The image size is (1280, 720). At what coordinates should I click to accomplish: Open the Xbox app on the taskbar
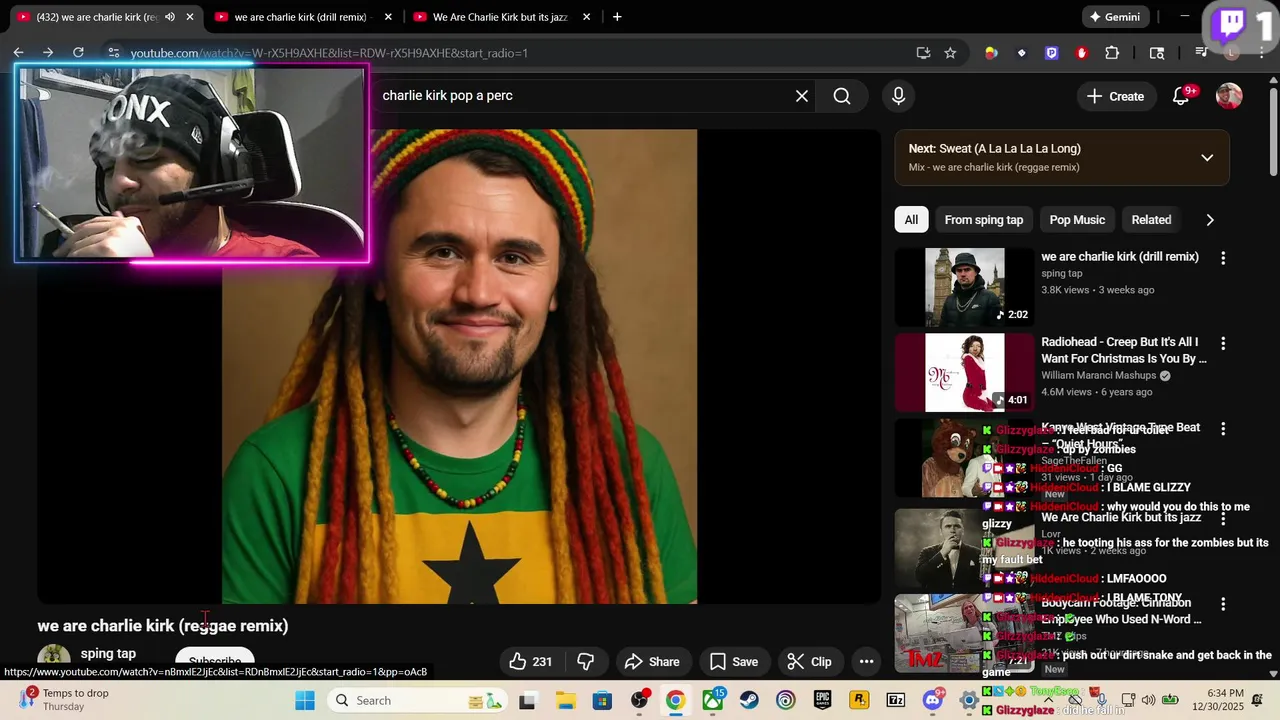pos(713,700)
